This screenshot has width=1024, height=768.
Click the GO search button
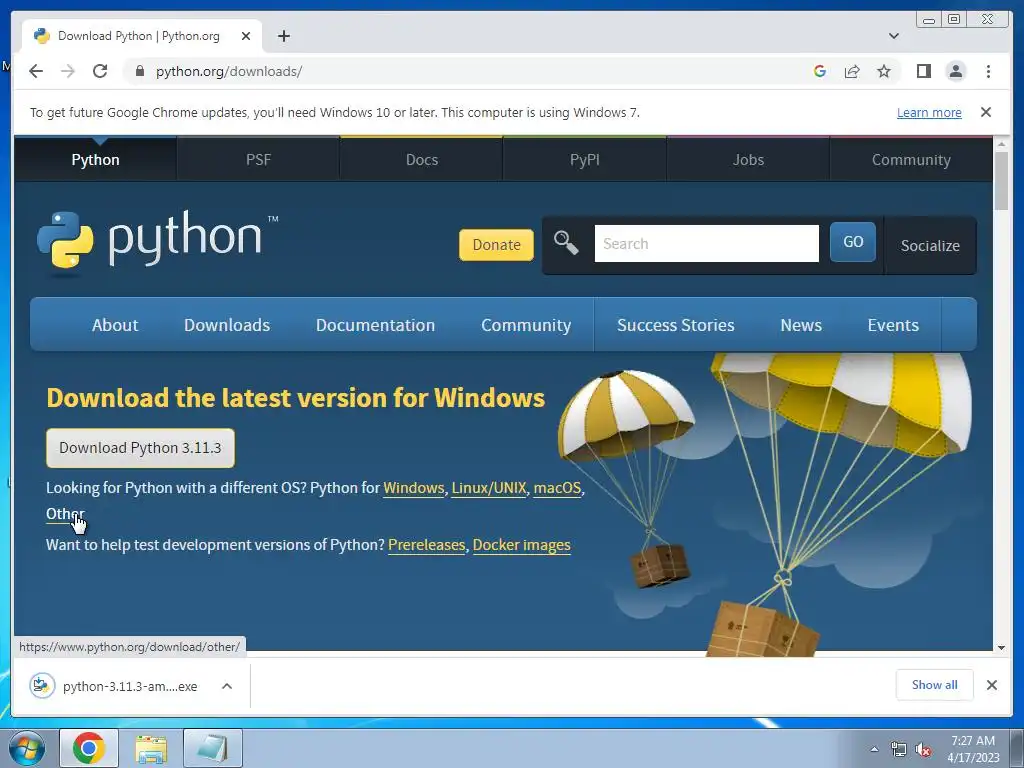[853, 242]
